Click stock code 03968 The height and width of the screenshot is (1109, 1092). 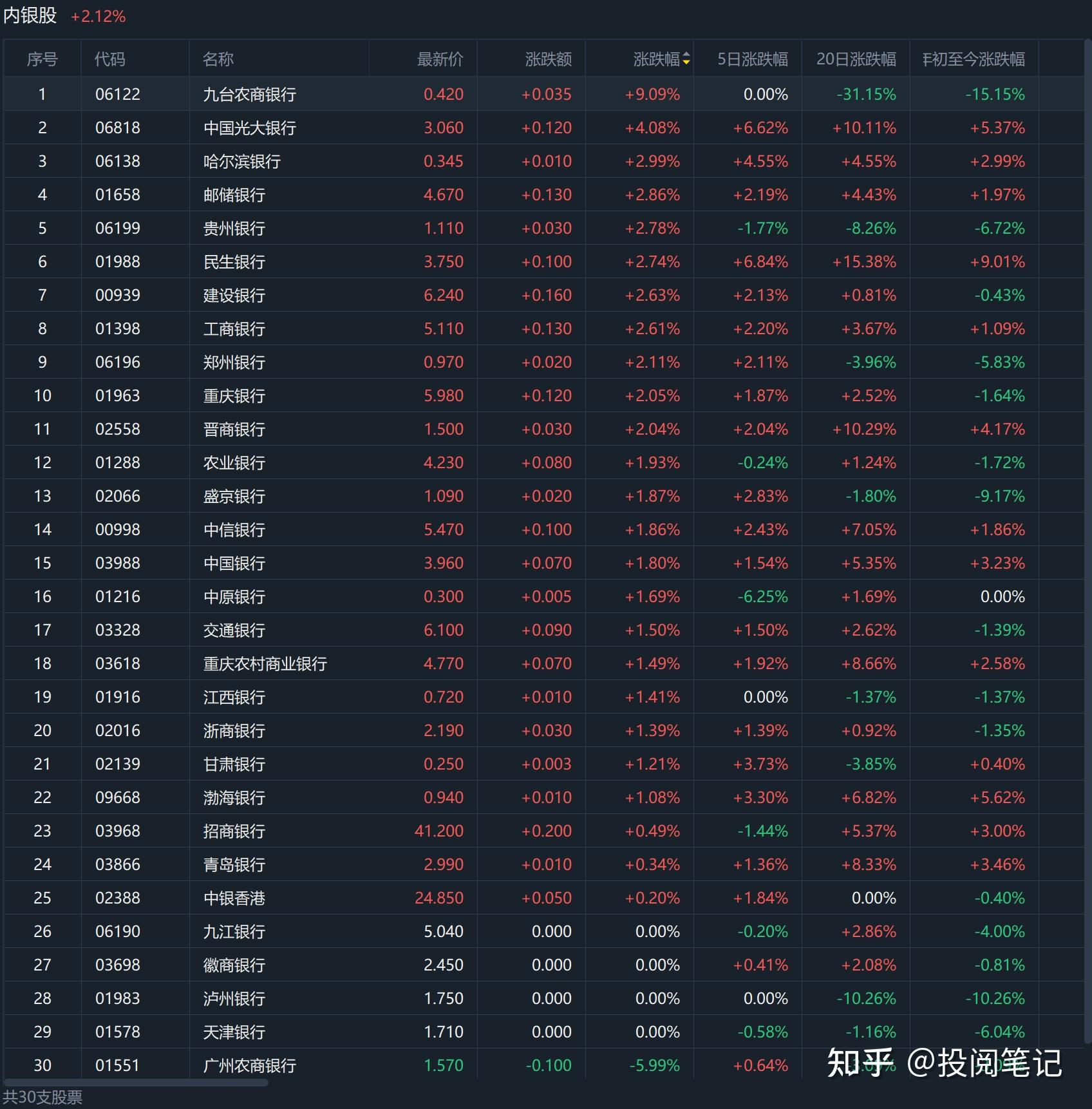[x=118, y=831]
